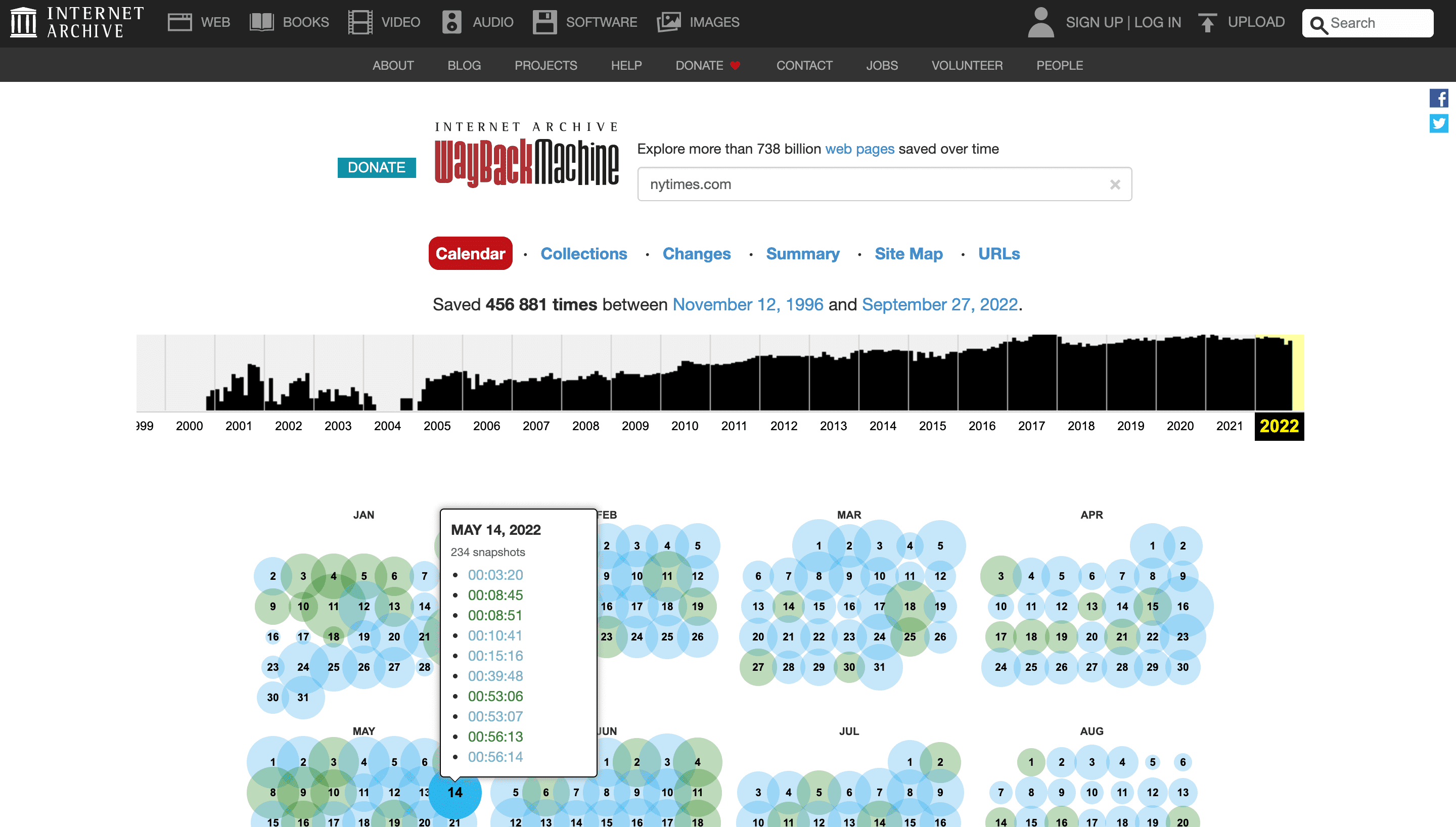
Task: Select March 18 on the calendar
Action: (909, 607)
